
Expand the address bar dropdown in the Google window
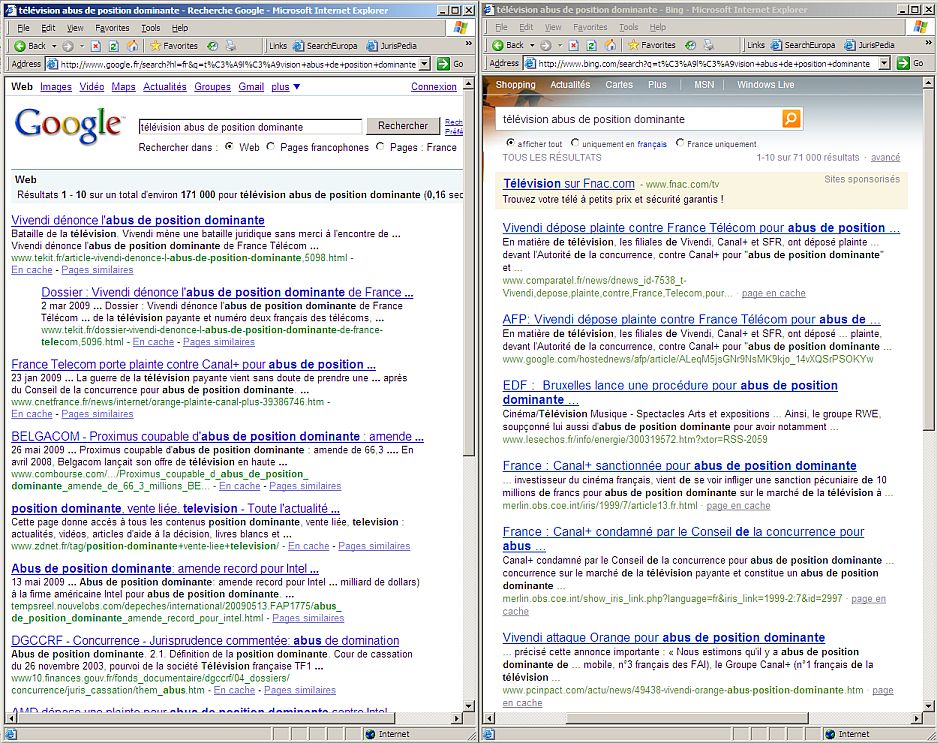[424, 64]
